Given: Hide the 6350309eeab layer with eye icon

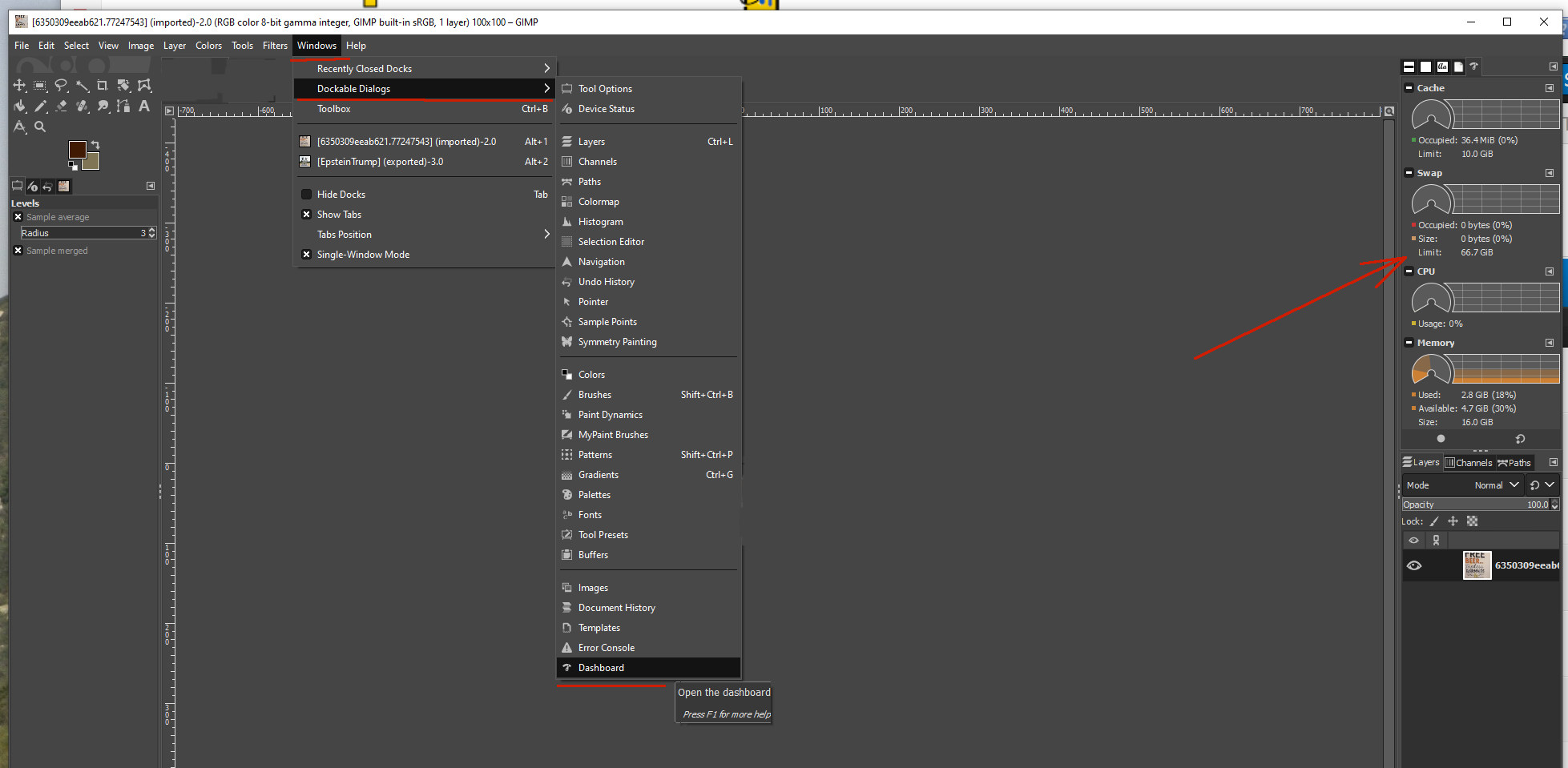Looking at the screenshot, I should [1414, 565].
